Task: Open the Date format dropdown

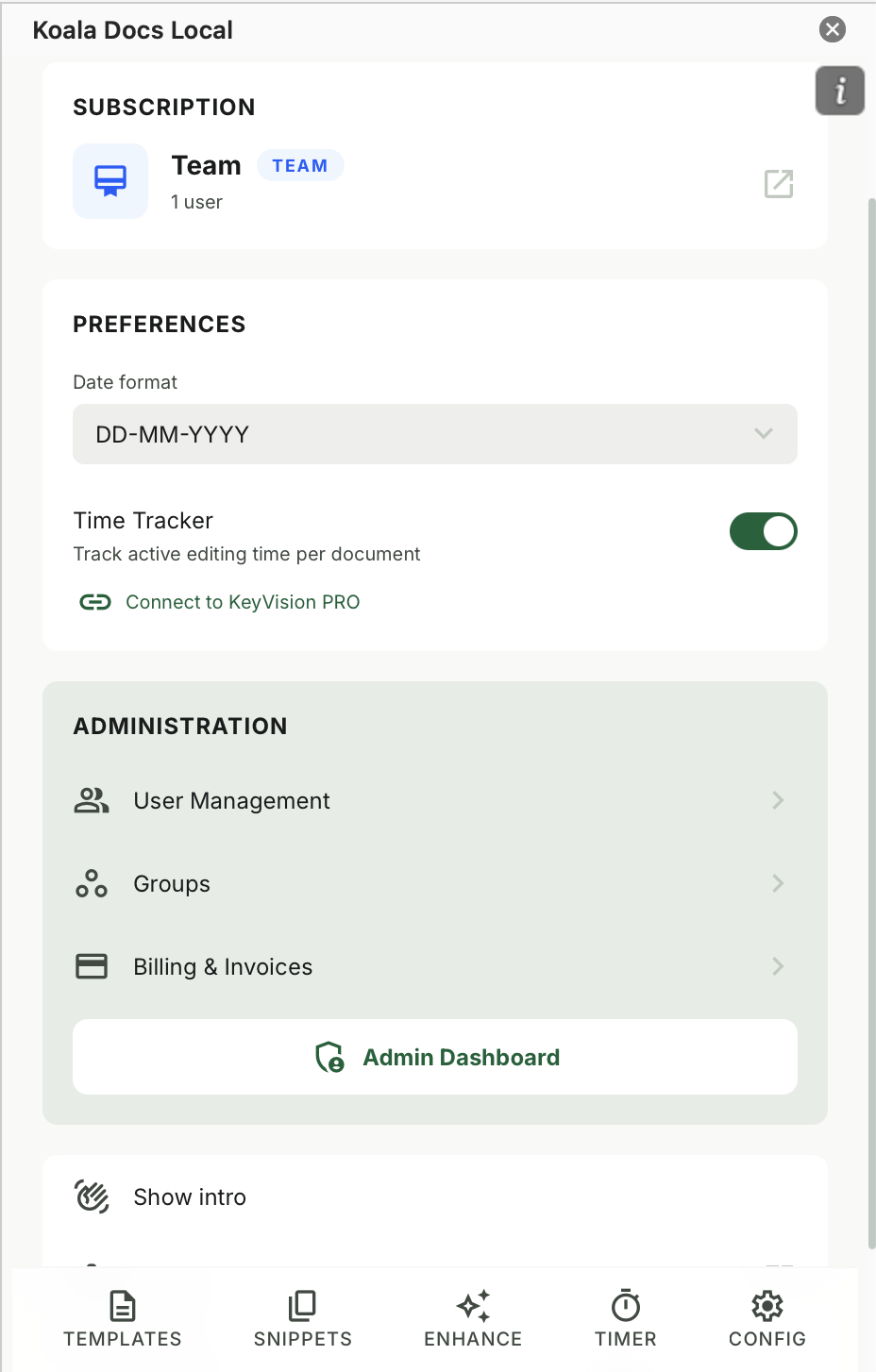Action: point(434,434)
